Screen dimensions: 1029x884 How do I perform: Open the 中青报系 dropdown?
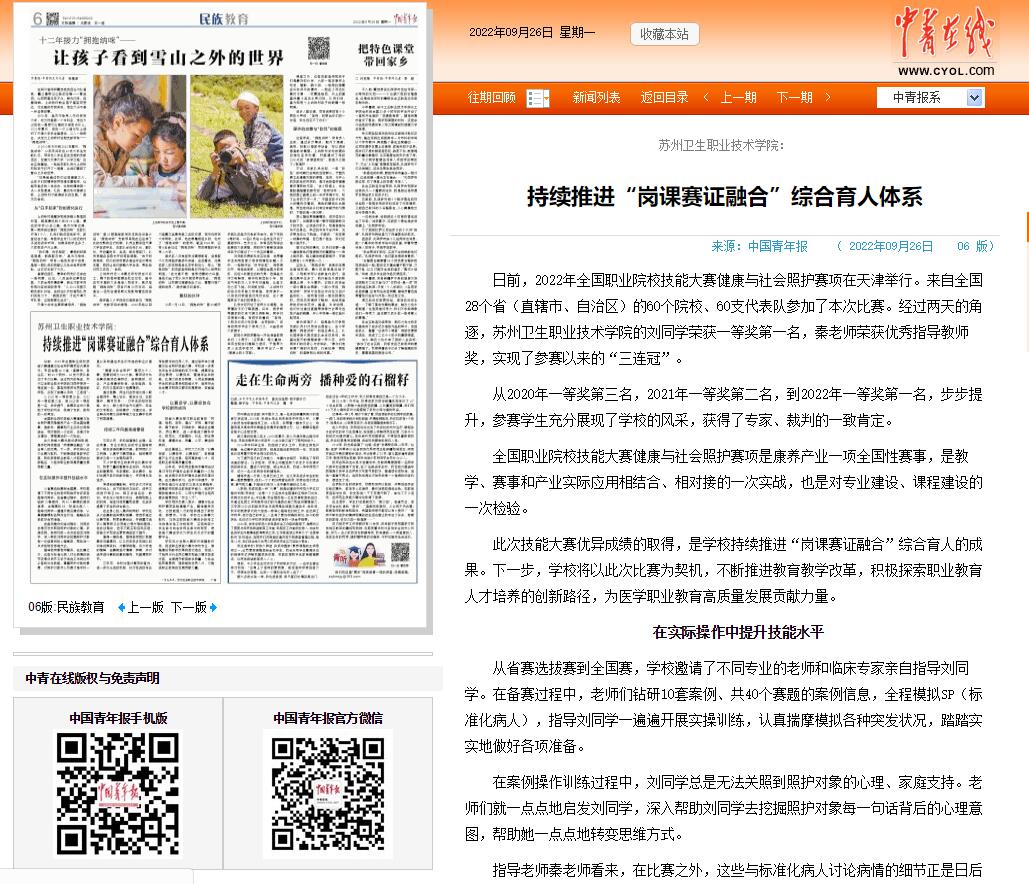pos(931,98)
